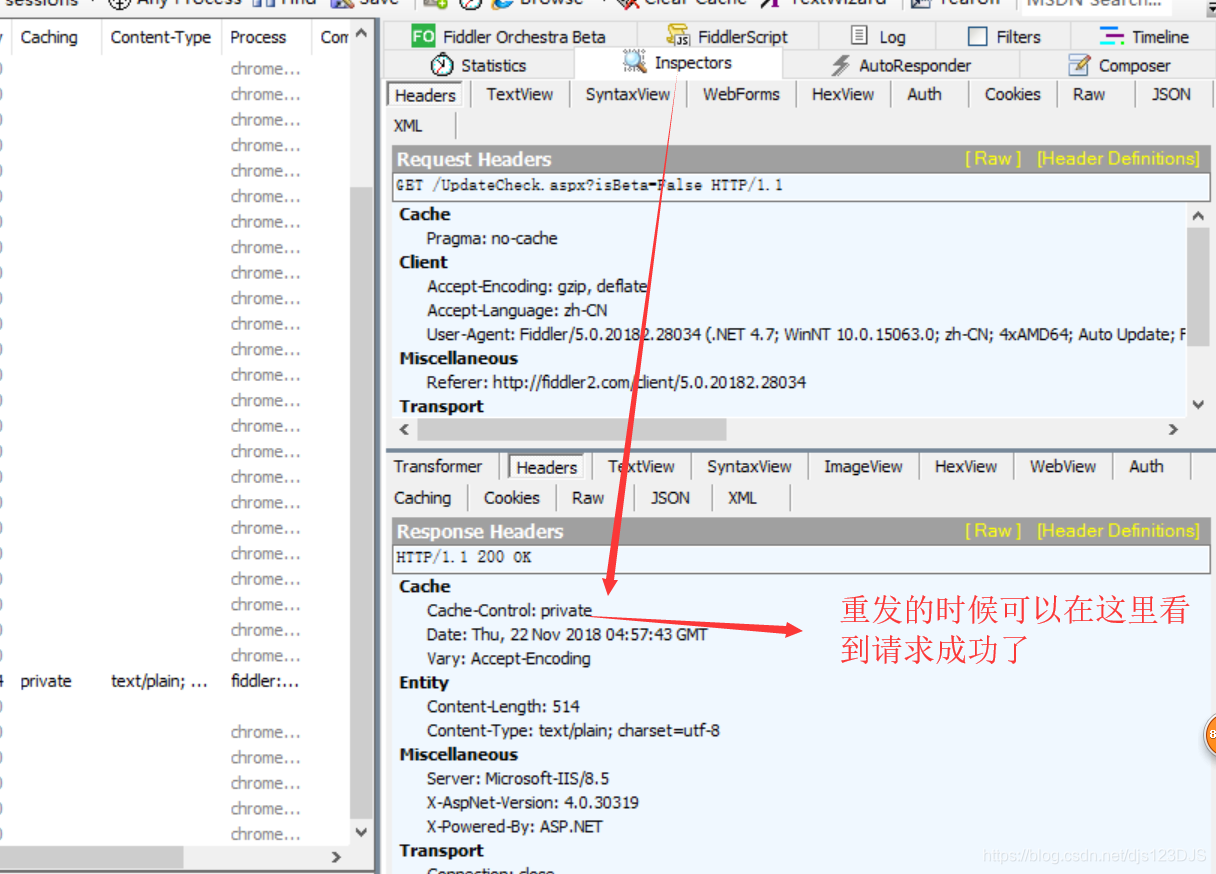Open response Raw inspector tab
The height and width of the screenshot is (874, 1216).
(x=588, y=497)
